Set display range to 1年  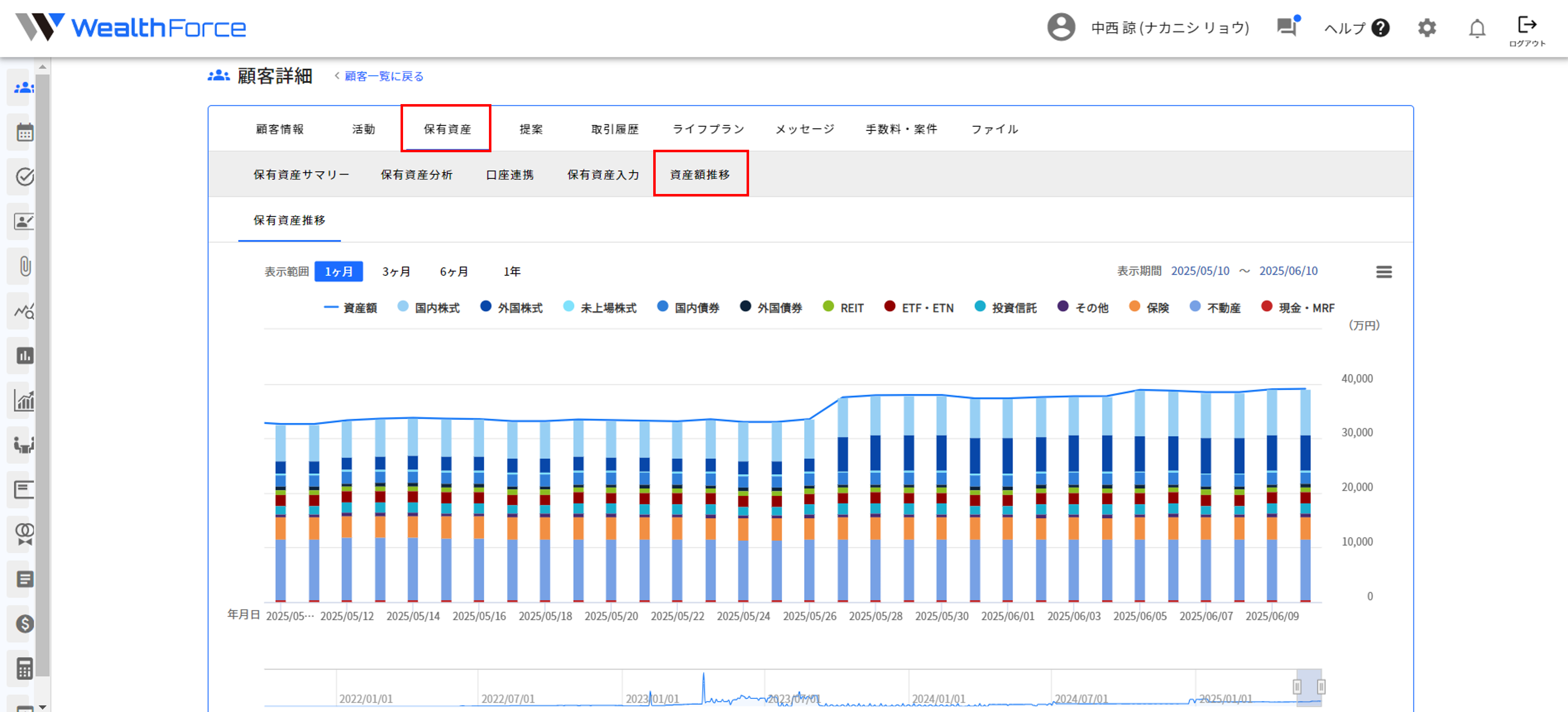pos(511,271)
